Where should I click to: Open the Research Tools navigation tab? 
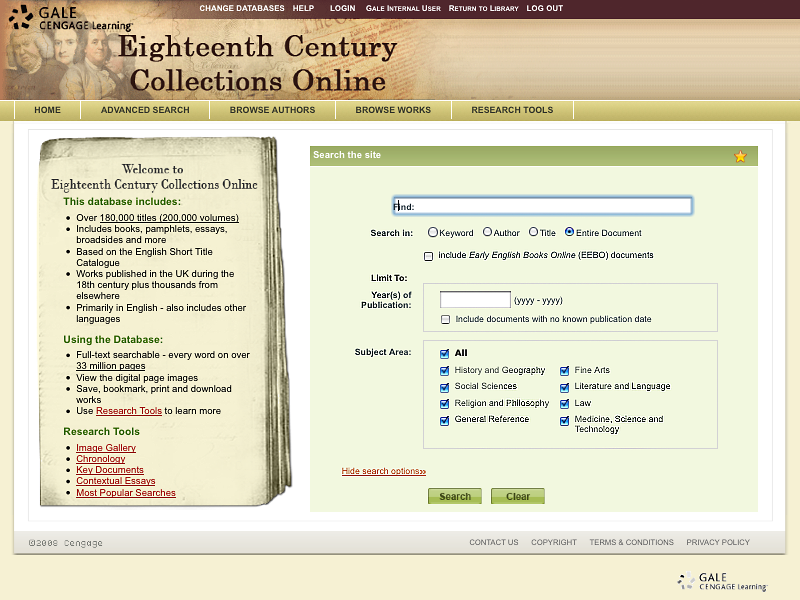(512, 110)
